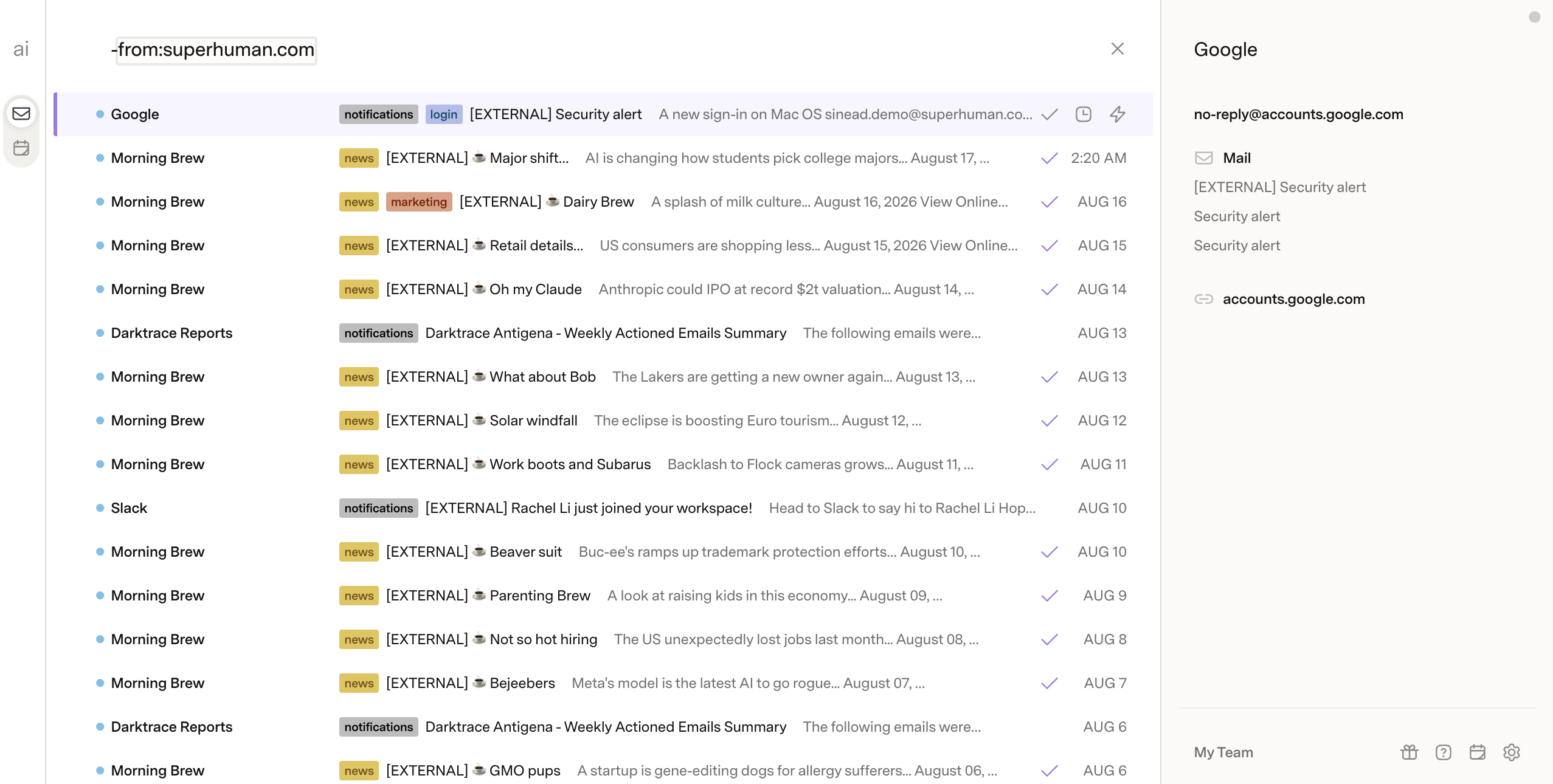Mark done the 'Major shift' Morning Brew email
The height and width of the screenshot is (784, 1553).
(x=1050, y=158)
